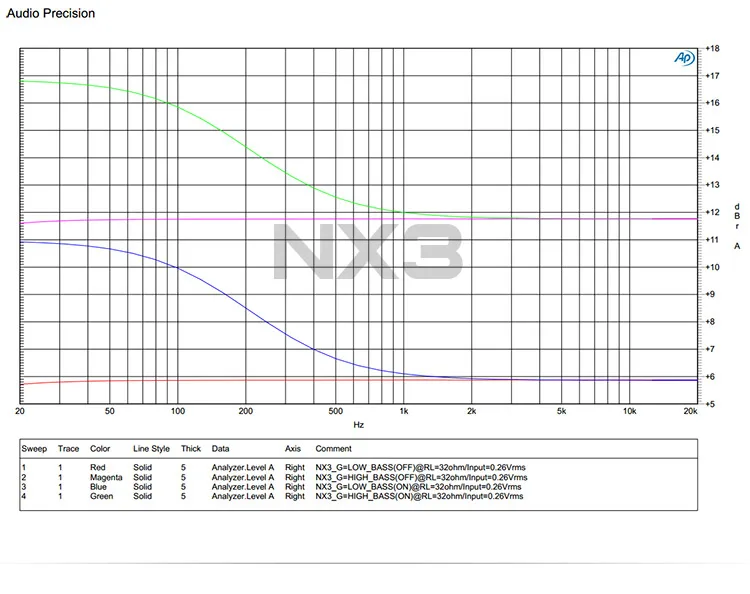The height and width of the screenshot is (594, 750).
Task: Click Analyzer.Level A in Red row
Action: (x=243, y=467)
